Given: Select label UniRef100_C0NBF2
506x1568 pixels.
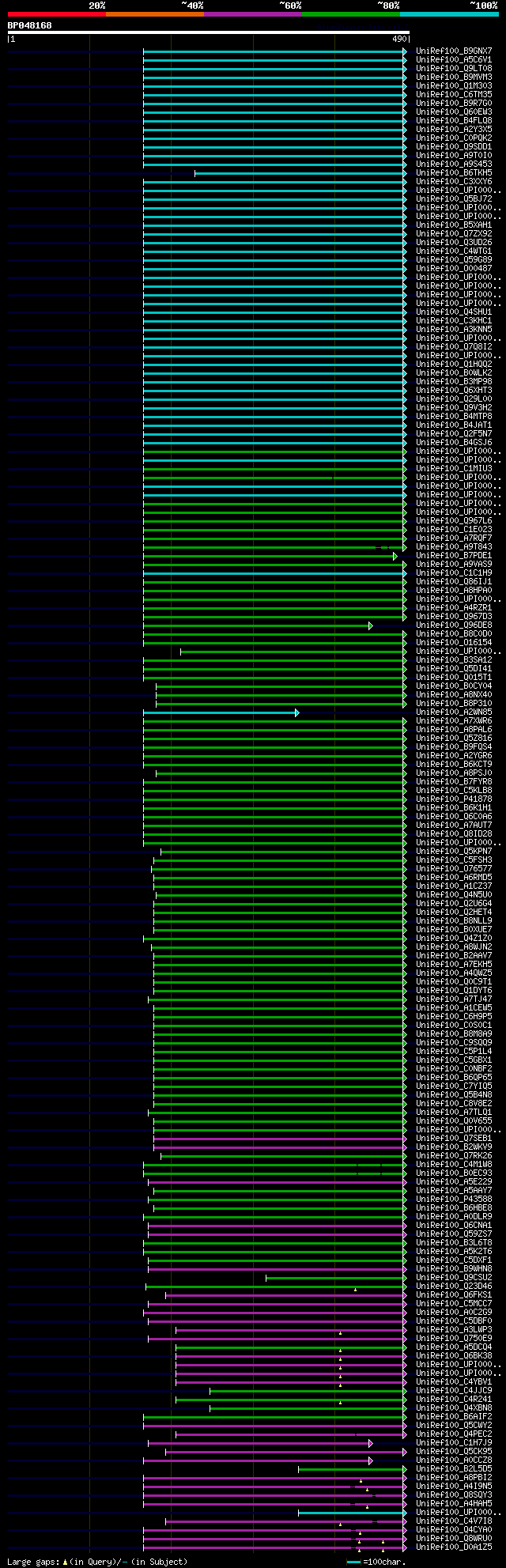Looking at the screenshot, I should point(454,1069).
